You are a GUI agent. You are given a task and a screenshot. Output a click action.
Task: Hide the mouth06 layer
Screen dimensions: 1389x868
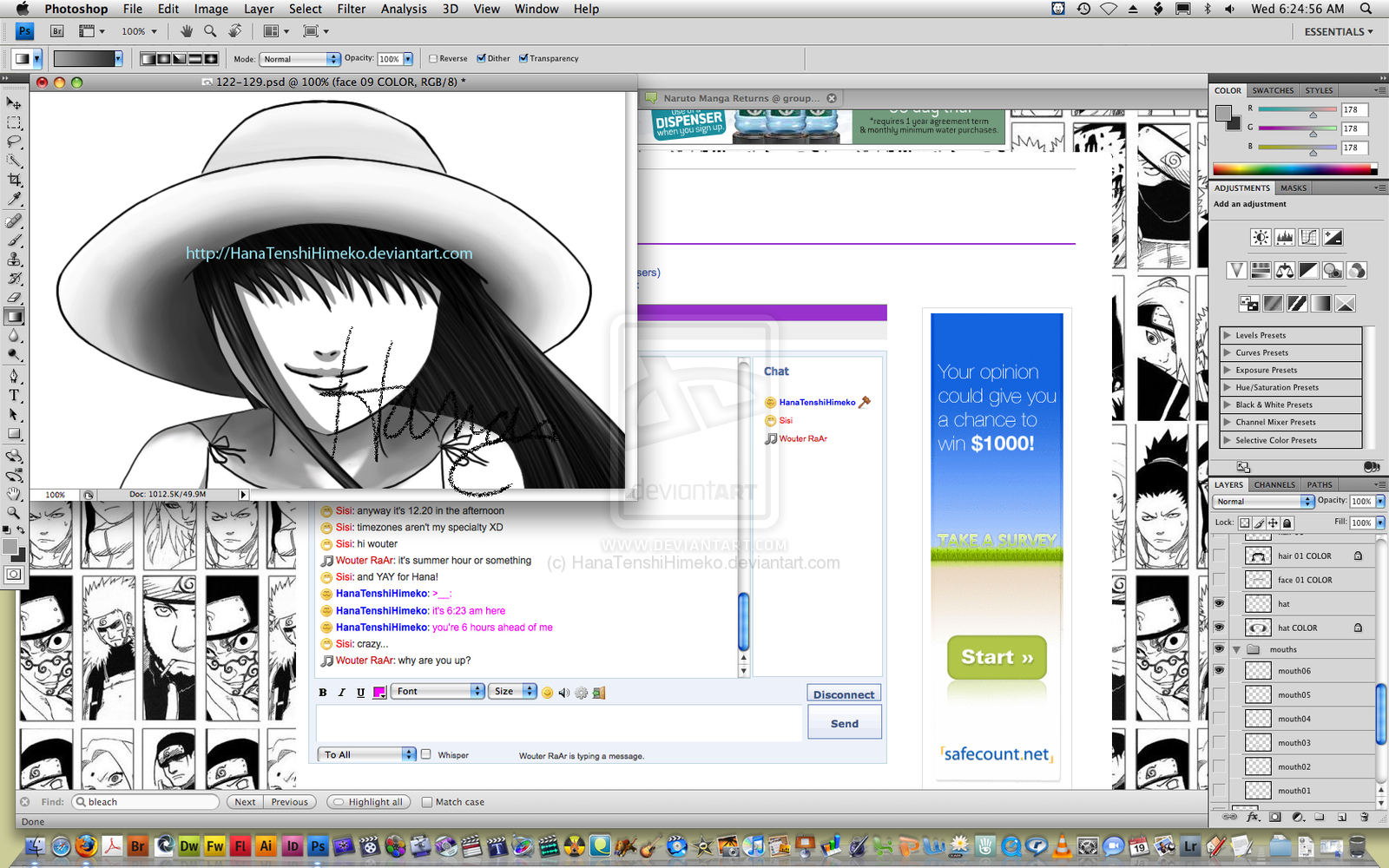[x=1219, y=670]
